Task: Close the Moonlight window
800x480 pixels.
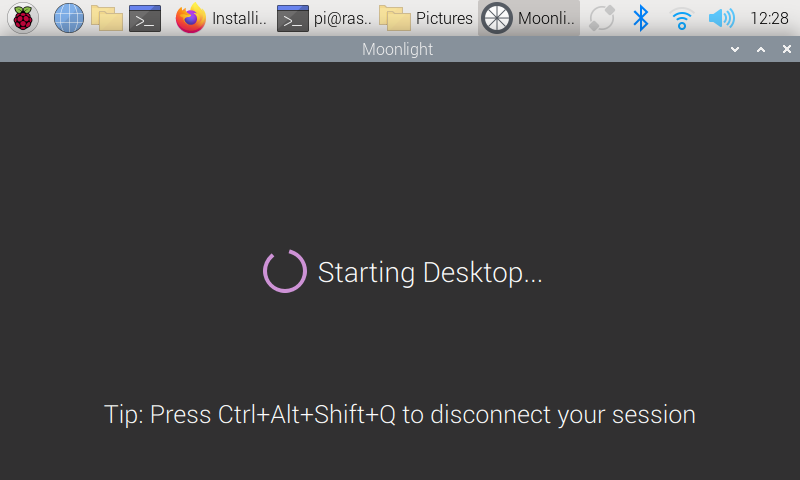Action: click(784, 49)
